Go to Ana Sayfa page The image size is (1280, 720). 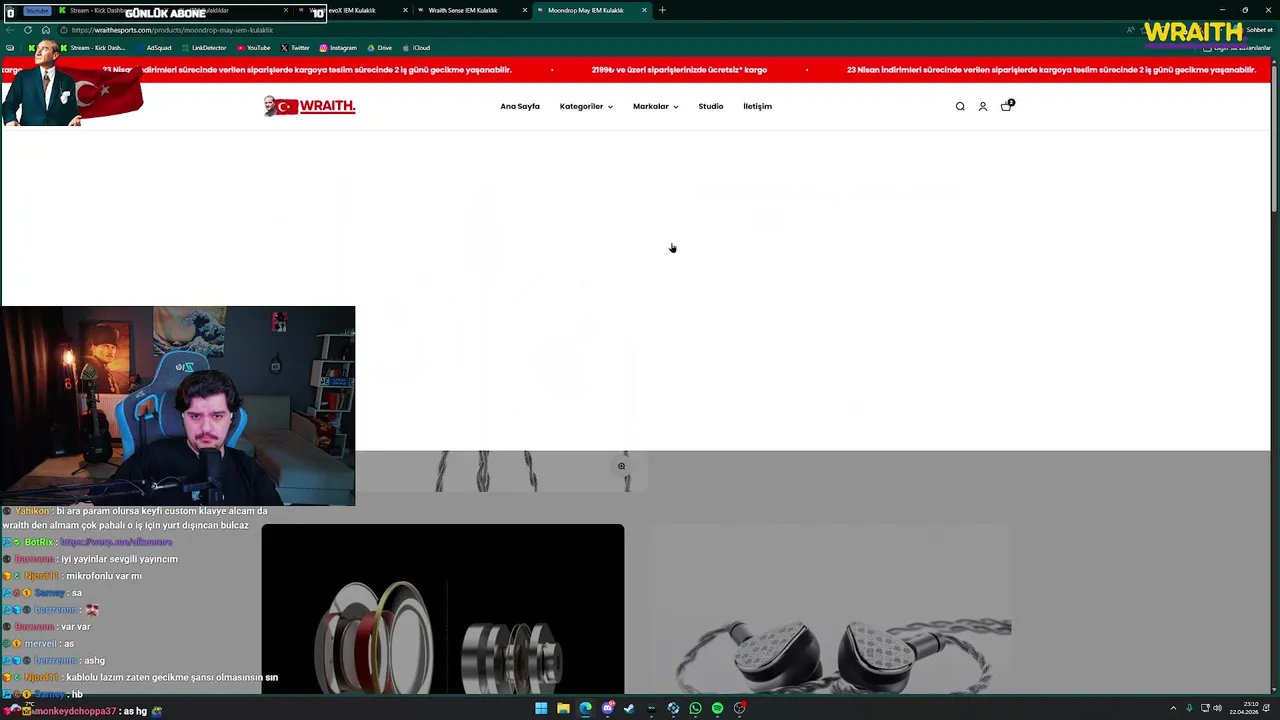click(x=520, y=106)
